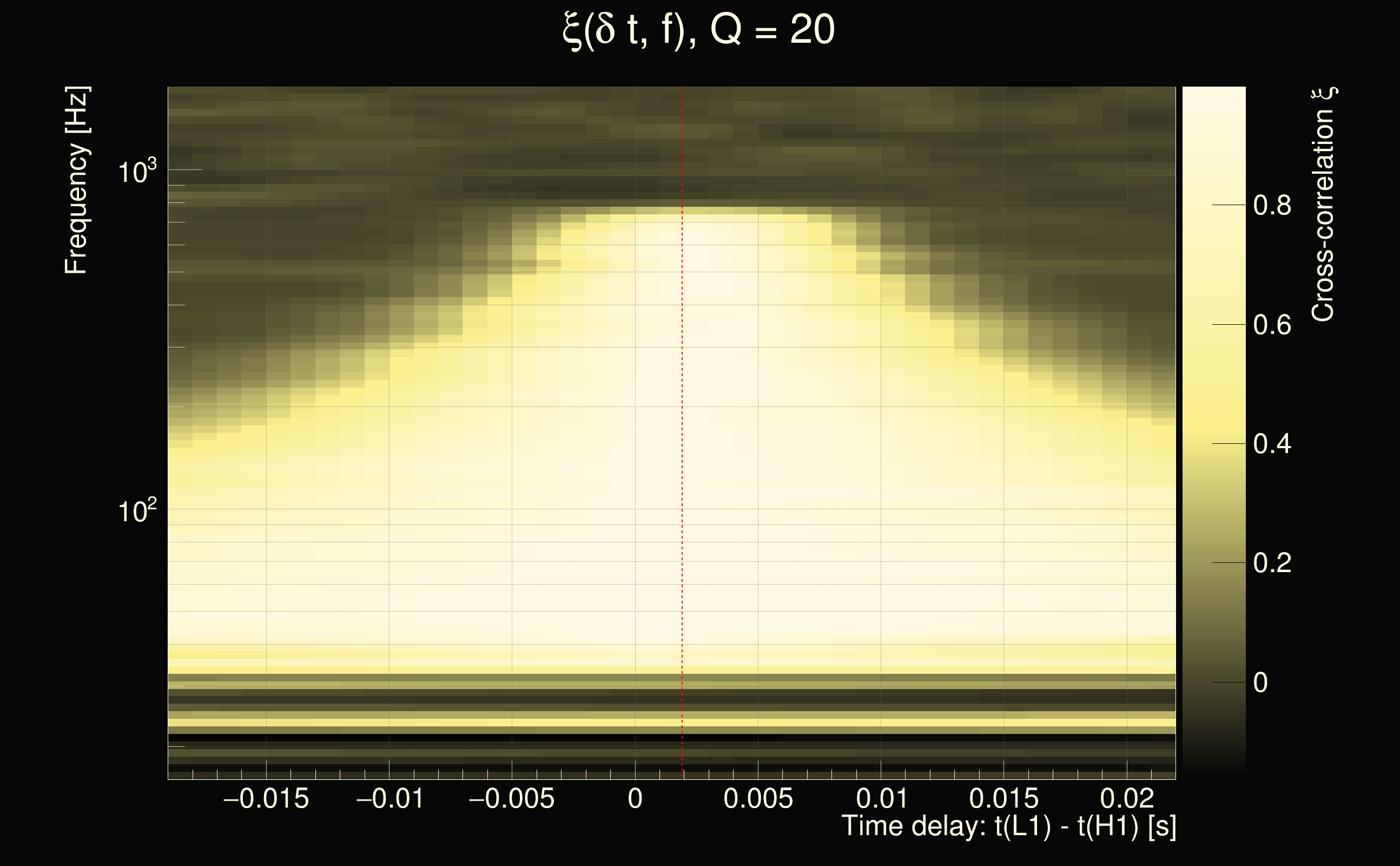Click the 0.8 colorbar tick label
This screenshot has height=866, width=1400.
1272,205
